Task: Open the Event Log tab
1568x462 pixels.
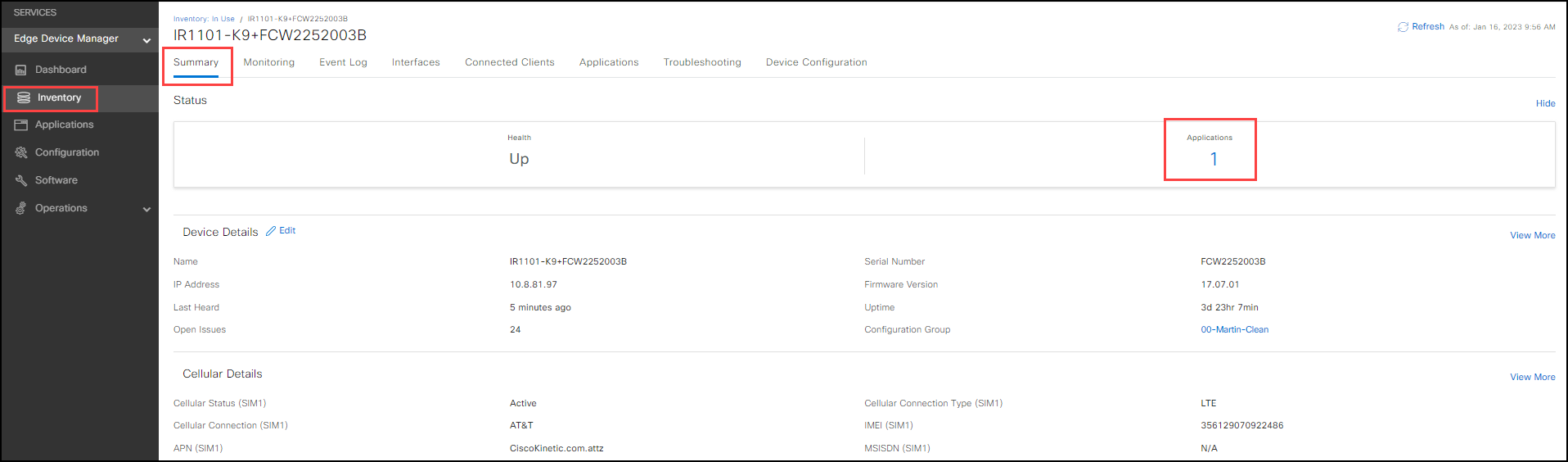Action: pos(343,62)
